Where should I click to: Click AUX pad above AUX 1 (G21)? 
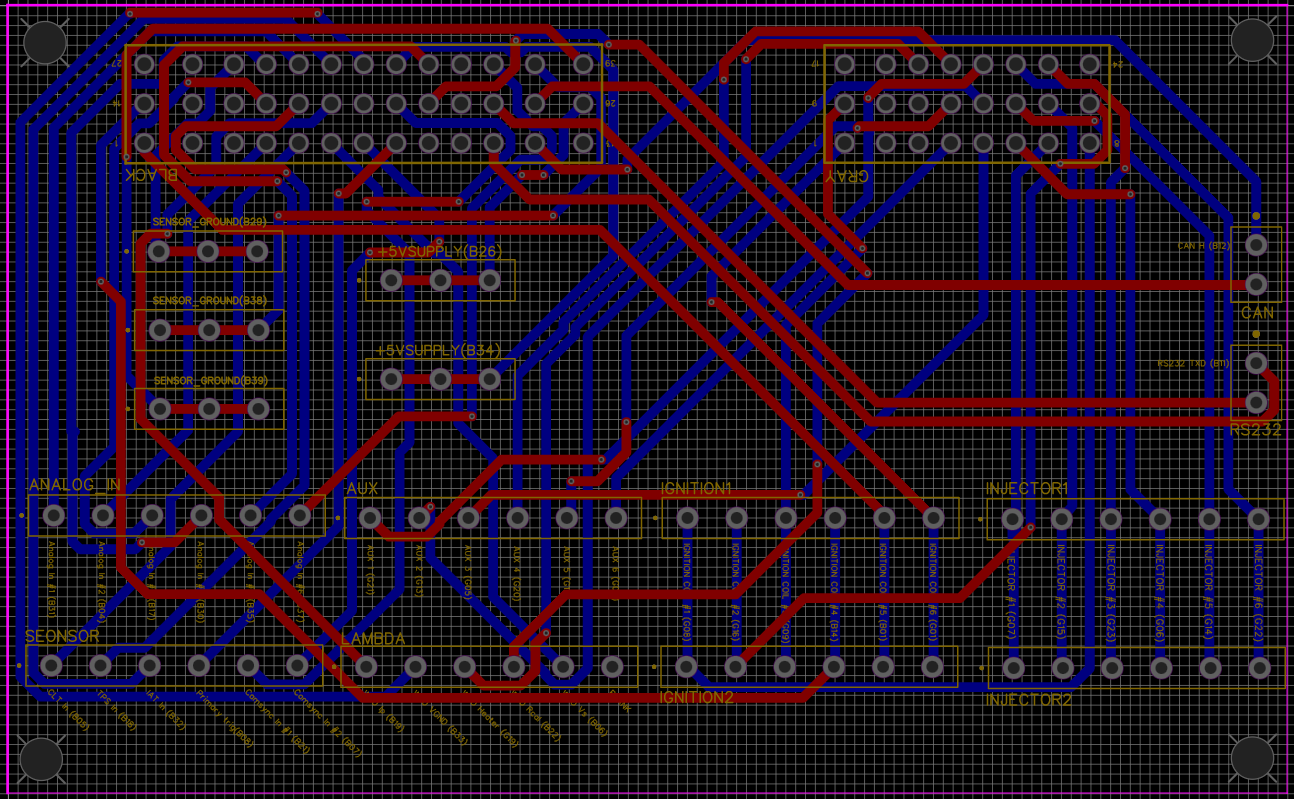pos(369,518)
